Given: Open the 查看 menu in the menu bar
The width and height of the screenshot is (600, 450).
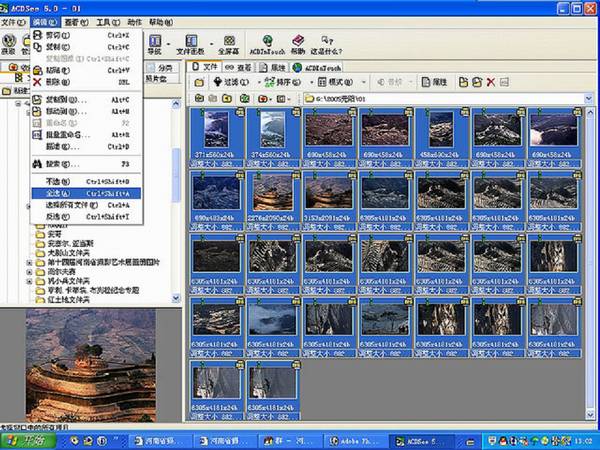Looking at the screenshot, I should 76,23.
